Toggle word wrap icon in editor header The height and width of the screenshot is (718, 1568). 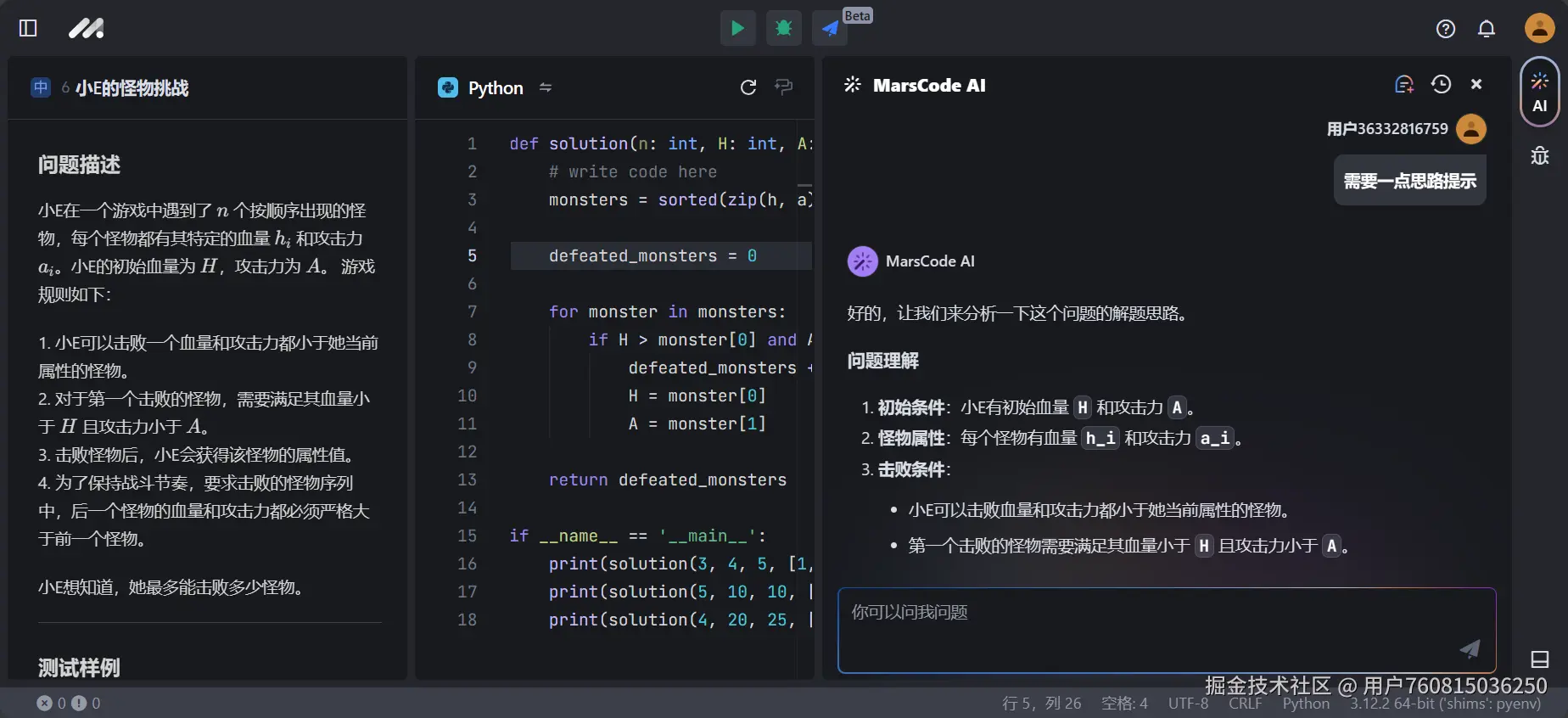point(784,87)
